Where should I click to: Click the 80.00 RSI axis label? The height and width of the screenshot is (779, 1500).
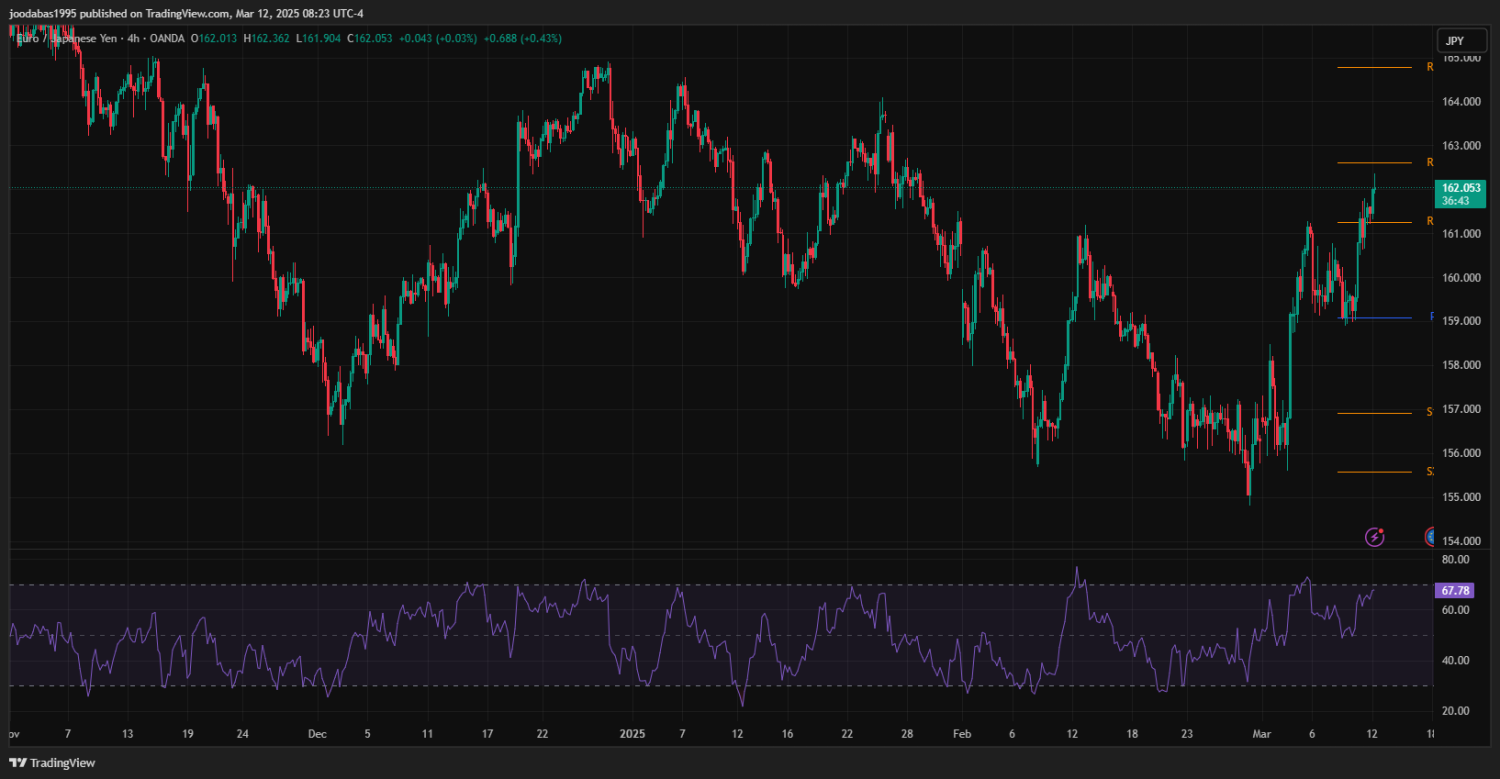[x=1456, y=560]
